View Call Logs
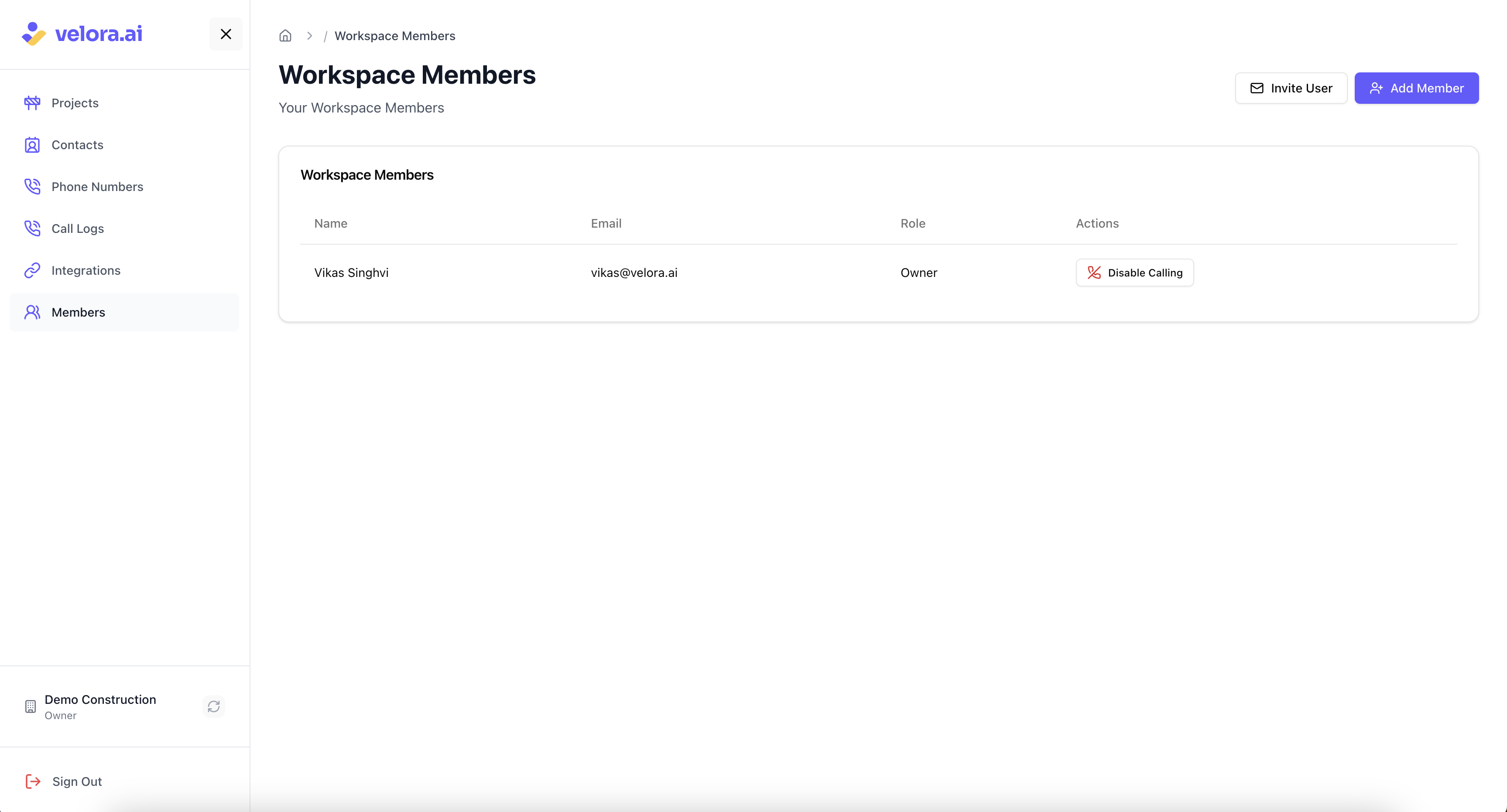Image resolution: width=1507 pixels, height=812 pixels. click(x=124, y=229)
